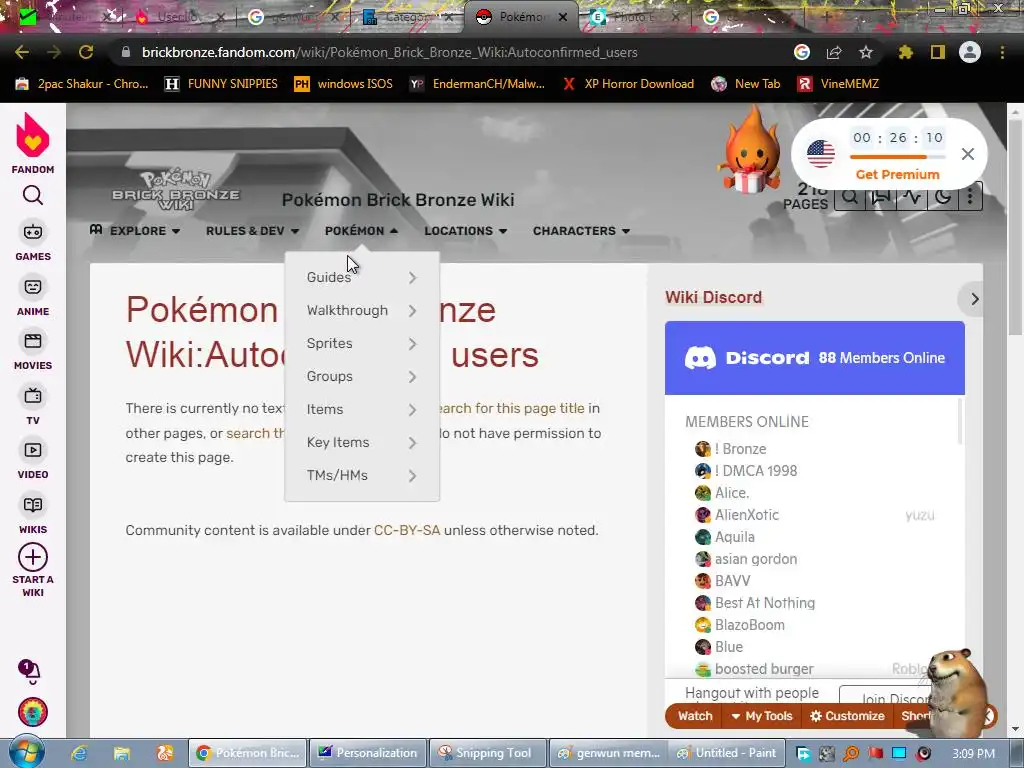Open the Chrome profile avatar

coord(970,52)
